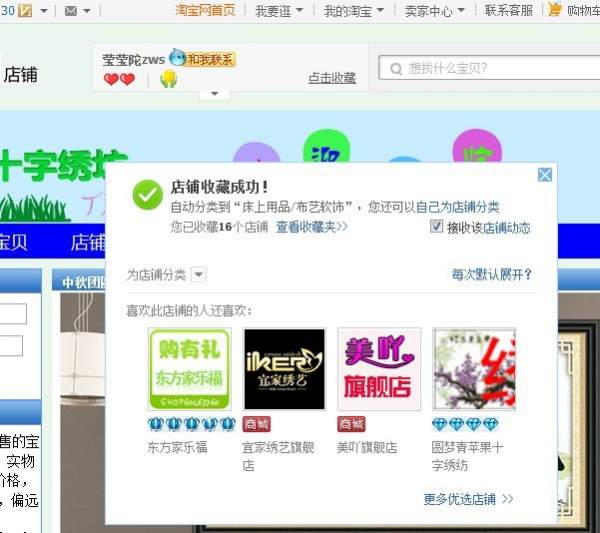The height and width of the screenshot is (533, 600).
Task: Open 东方家乐福 shop thumbnail
Action: point(190,369)
